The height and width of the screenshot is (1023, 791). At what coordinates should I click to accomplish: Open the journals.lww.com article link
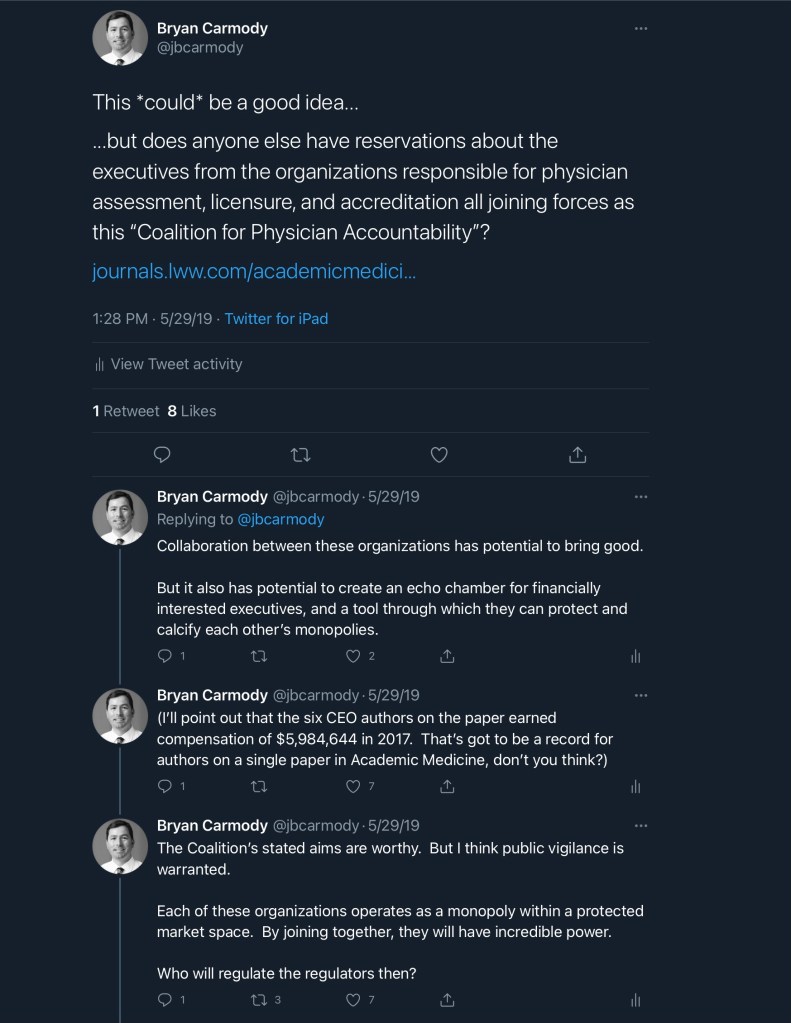point(254,271)
